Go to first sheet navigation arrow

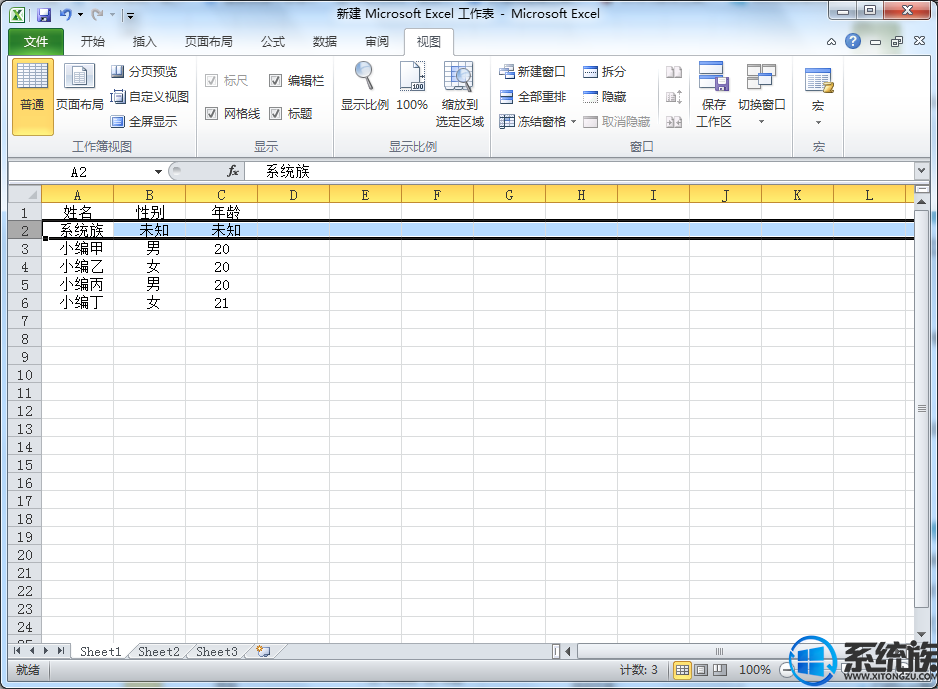[17, 651]
